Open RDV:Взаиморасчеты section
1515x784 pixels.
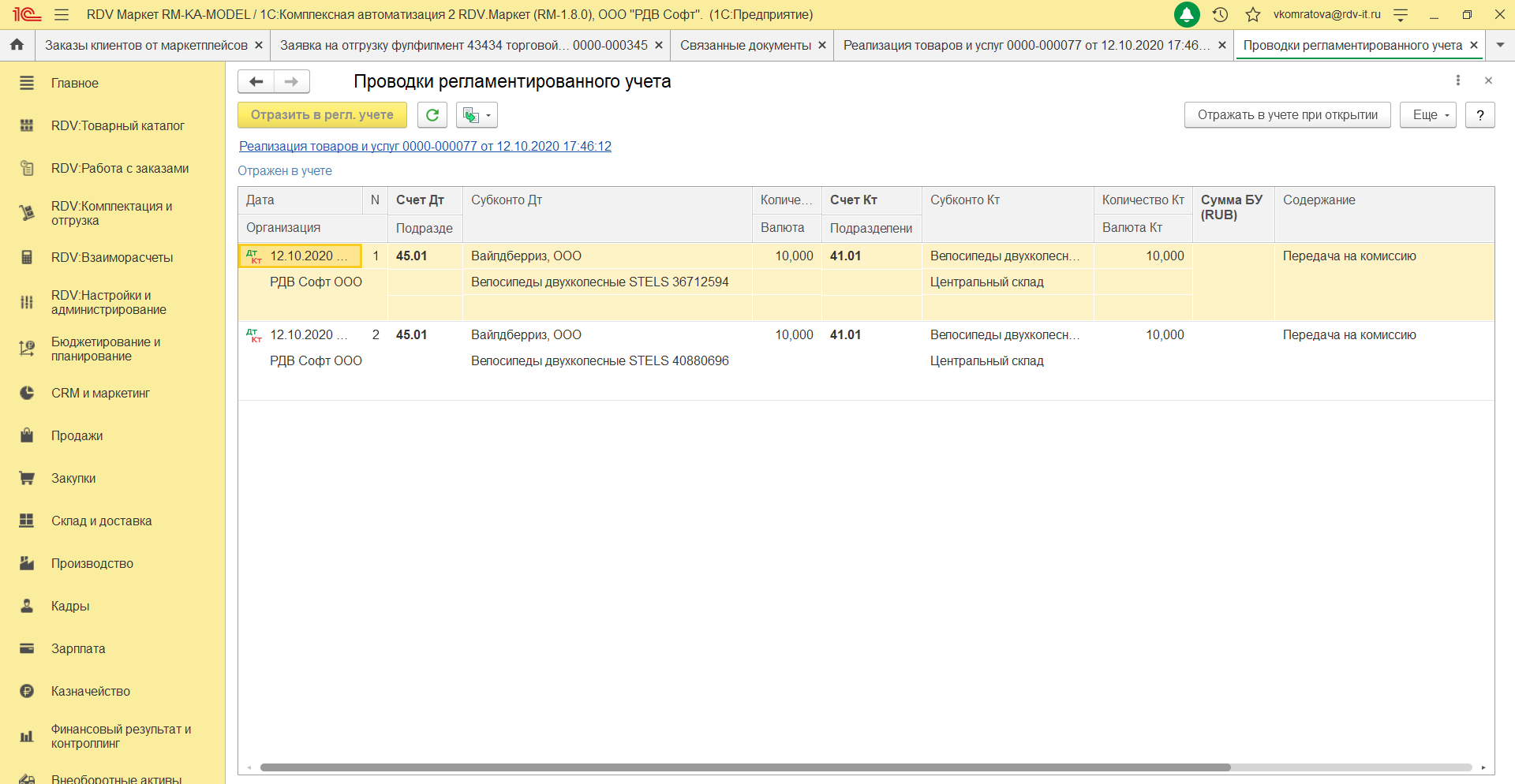tap(112, 257)
